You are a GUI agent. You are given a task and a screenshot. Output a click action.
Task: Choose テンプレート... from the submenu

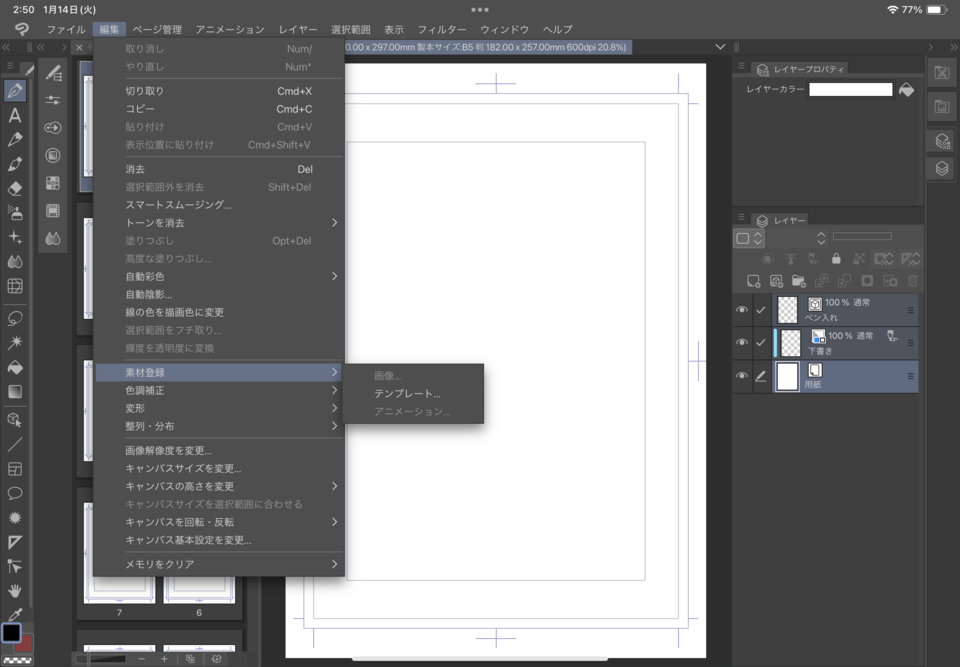click(407, 394)
